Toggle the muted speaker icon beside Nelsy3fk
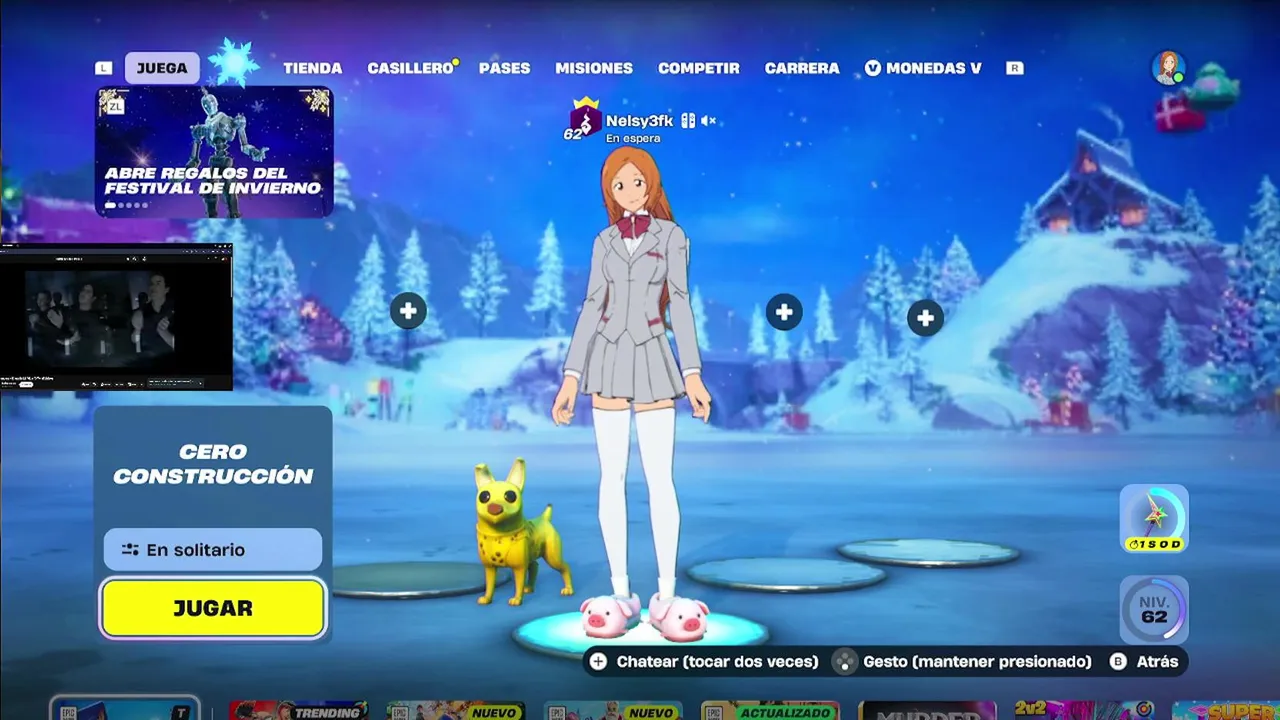This screenshot has height=720, width=1280. pos(708,121)
